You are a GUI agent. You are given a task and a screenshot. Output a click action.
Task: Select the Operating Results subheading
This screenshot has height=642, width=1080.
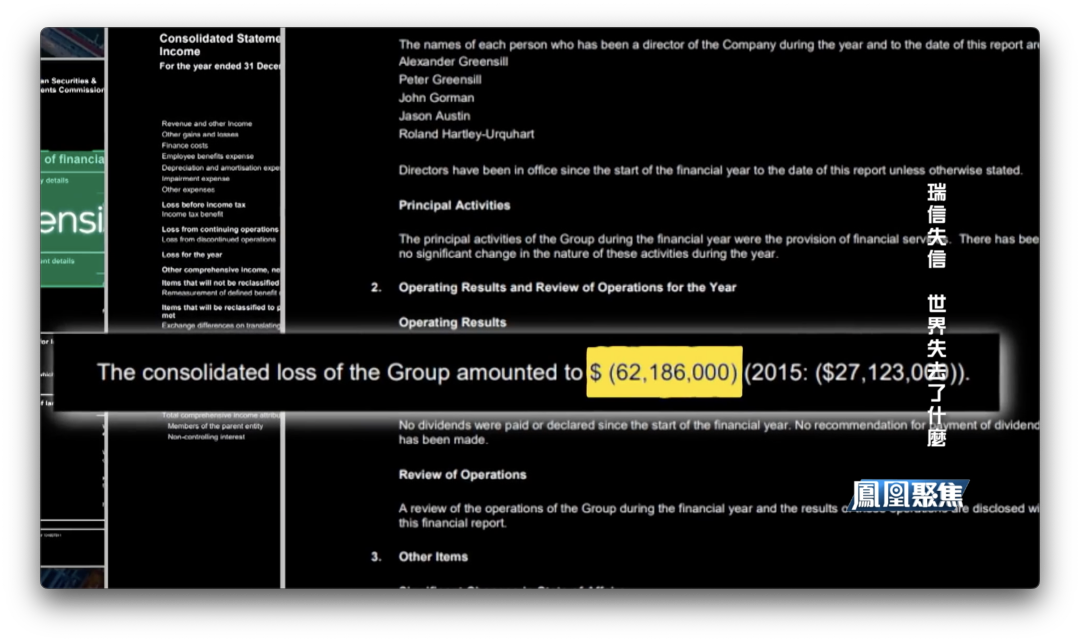453,322
